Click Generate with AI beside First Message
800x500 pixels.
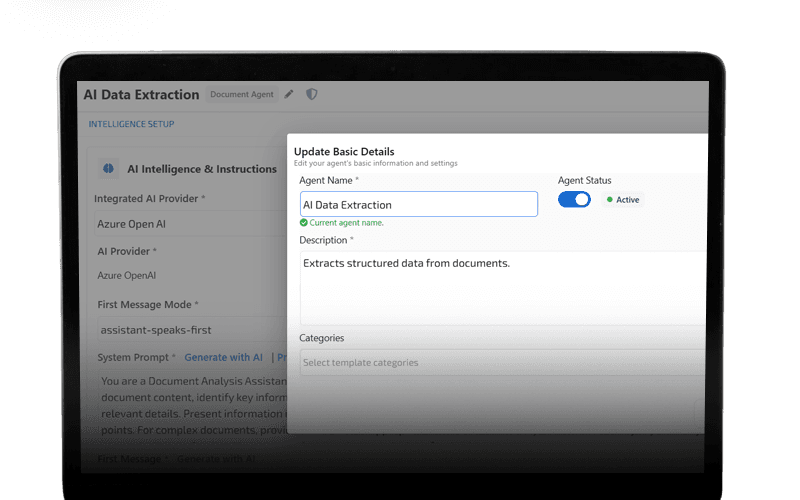click(x=216, y=460)
